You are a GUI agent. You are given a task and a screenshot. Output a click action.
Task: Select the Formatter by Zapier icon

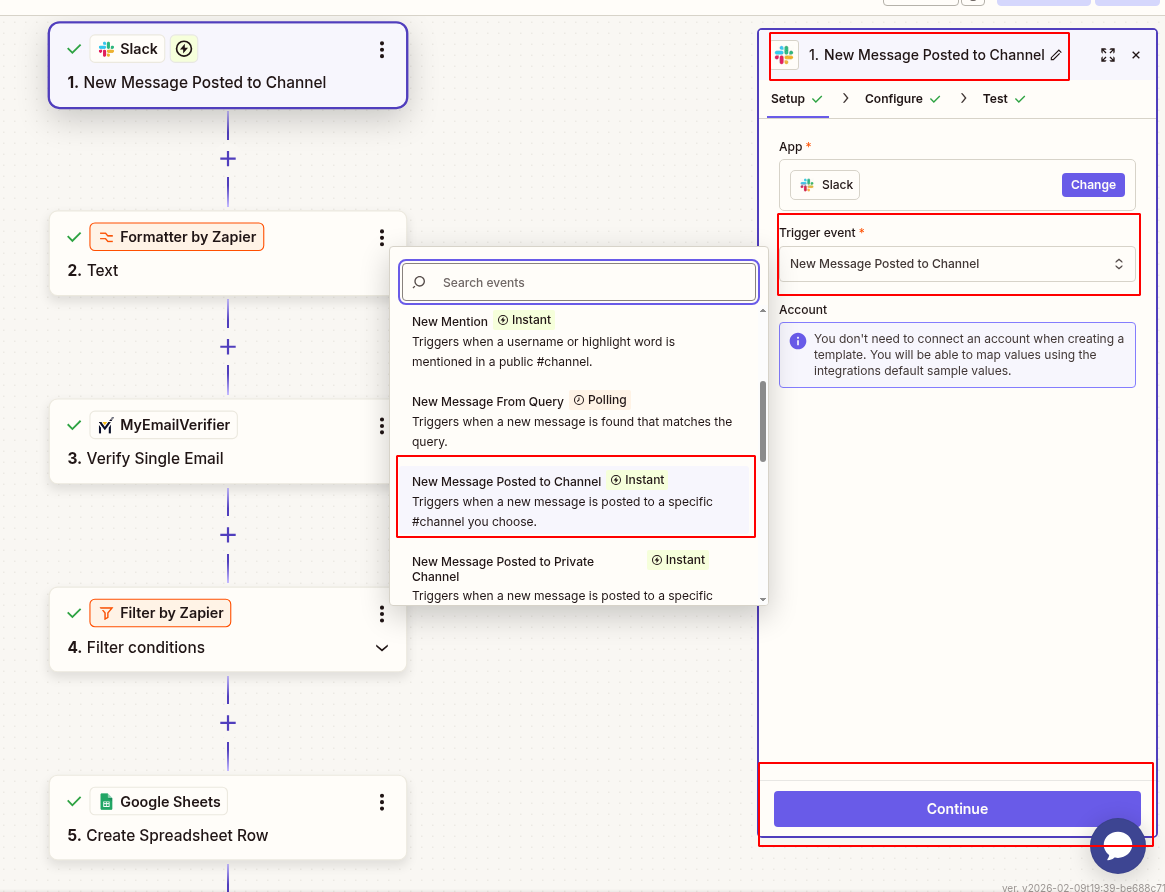point(106,236)
